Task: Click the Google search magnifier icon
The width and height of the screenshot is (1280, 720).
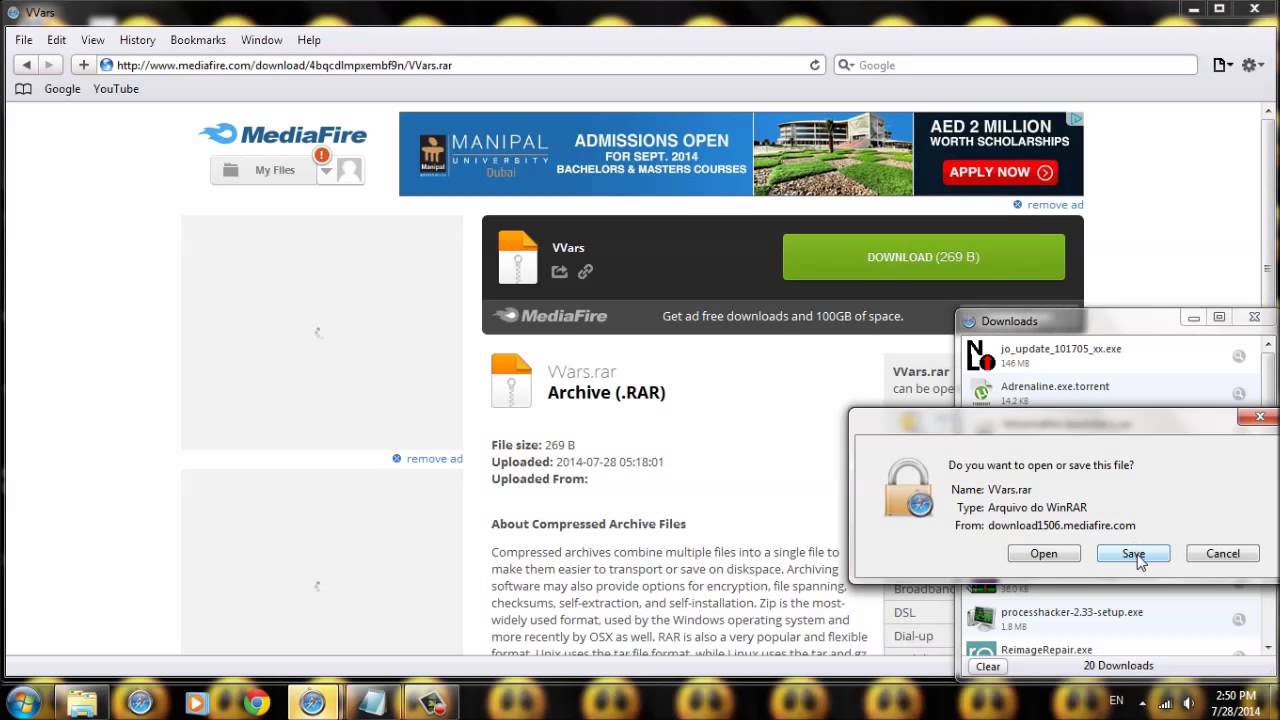Action: (x=846, y=65)
